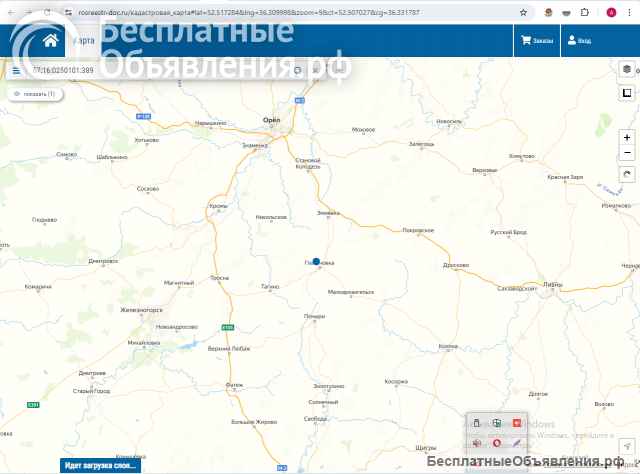Open the Карта tab in header
Image resolution: width=640 pixels, height=474 pixels.
(x=83, y=40)
